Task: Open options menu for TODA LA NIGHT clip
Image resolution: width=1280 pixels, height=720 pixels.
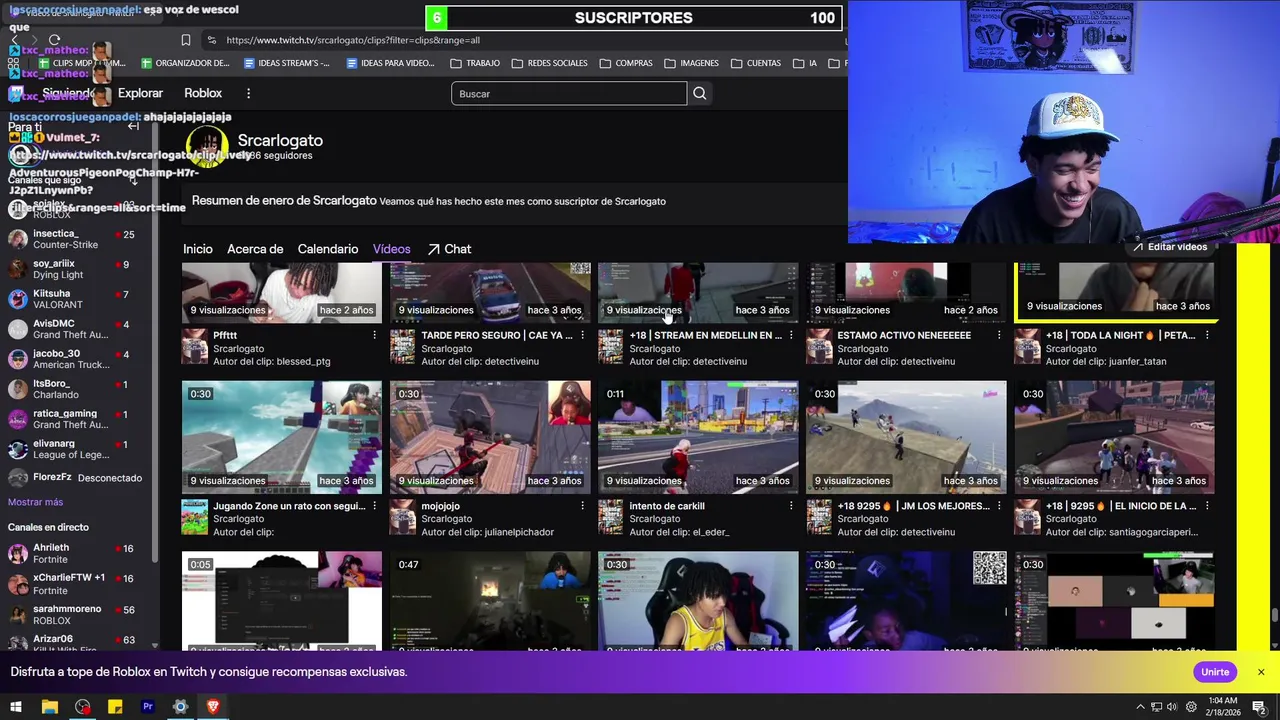Action: 1207,335
